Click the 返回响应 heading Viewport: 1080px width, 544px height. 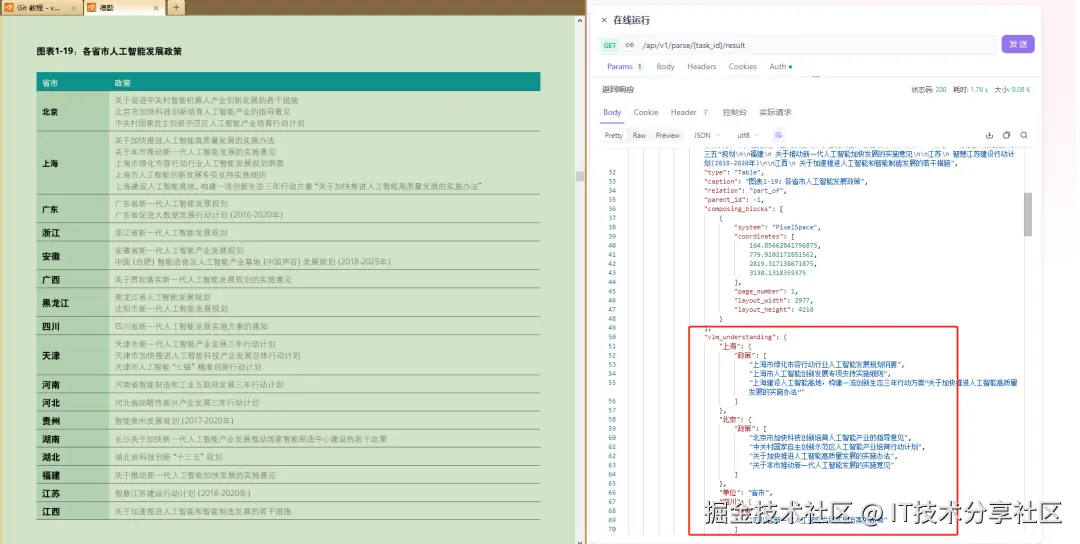(618, 90)
